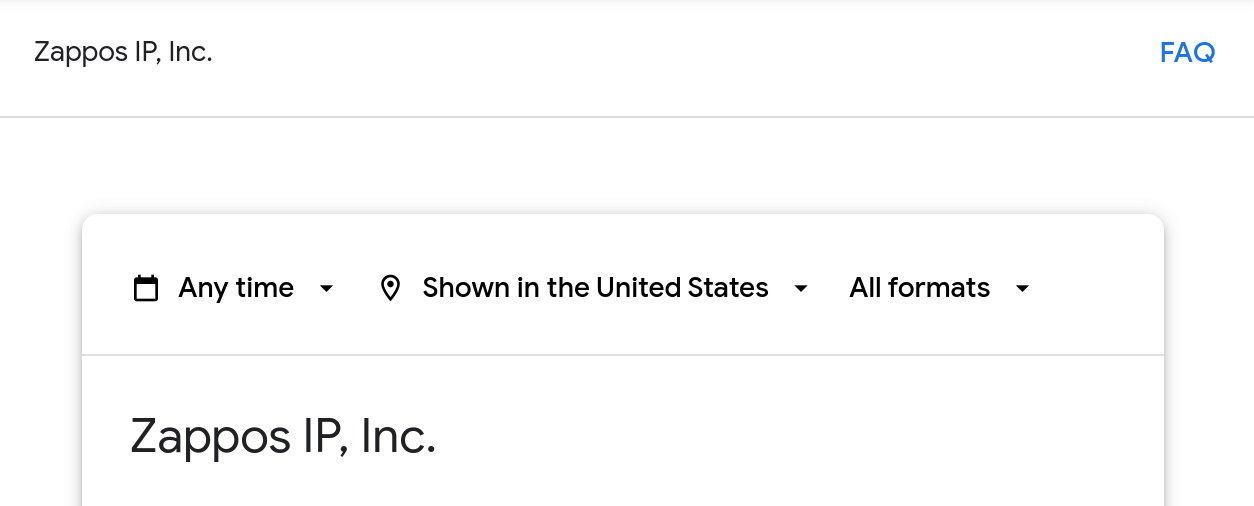Open the date range filter via calendar icon
The image size is (1254, 506).
[x=146, y=288]
